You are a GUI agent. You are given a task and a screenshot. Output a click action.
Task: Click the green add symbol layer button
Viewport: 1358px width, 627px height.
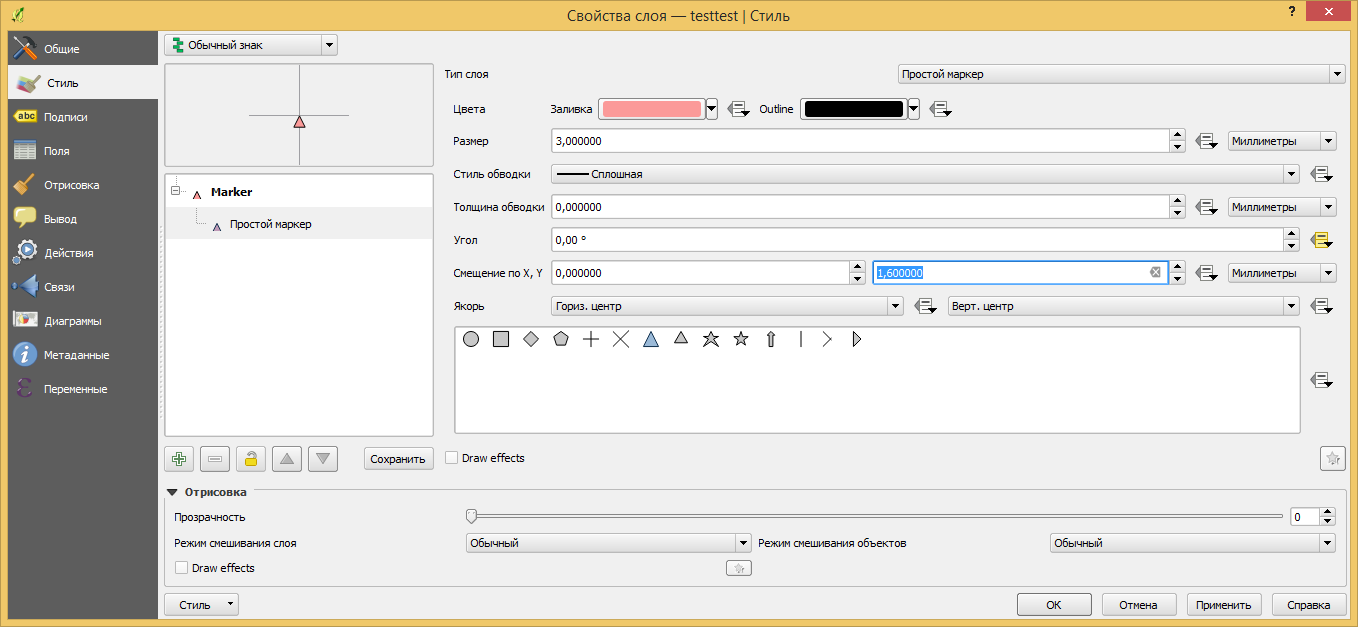click(179, 459)
